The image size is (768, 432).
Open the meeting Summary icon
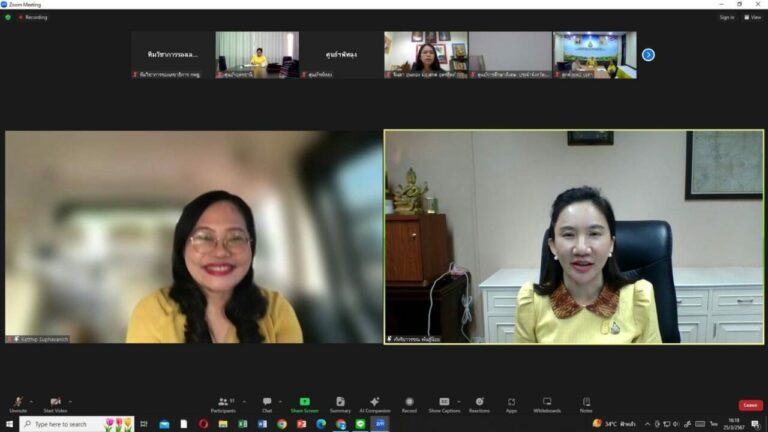tap(340, 402)
